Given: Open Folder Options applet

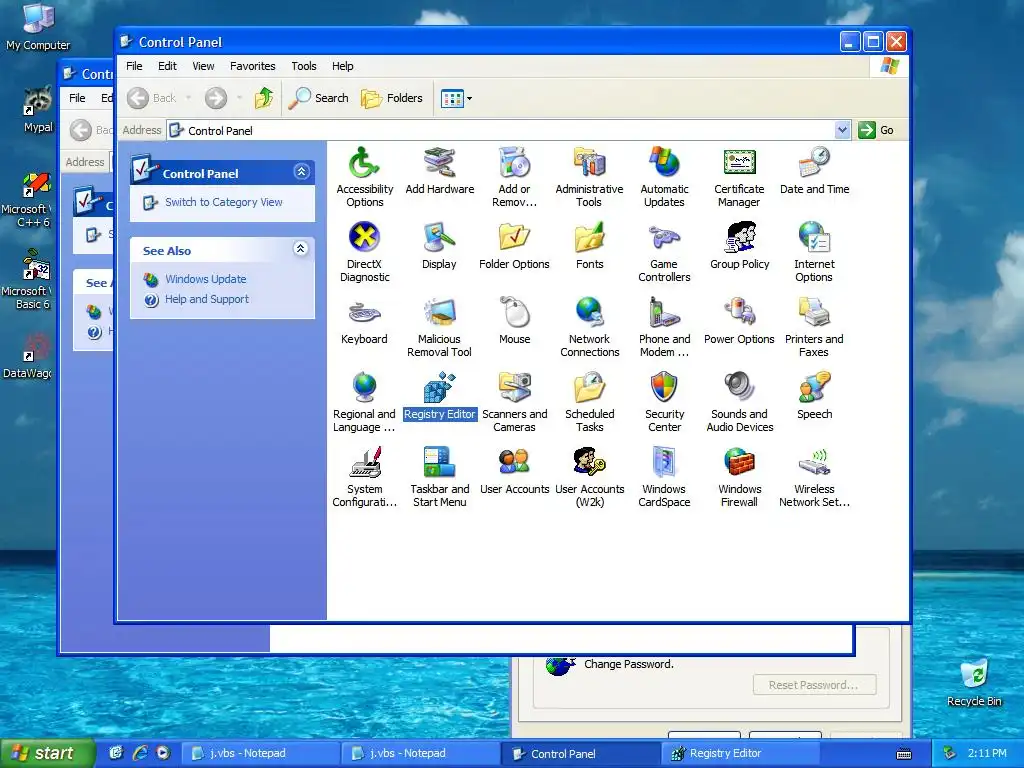Looking at the screenshot, I should pos(514,246).
